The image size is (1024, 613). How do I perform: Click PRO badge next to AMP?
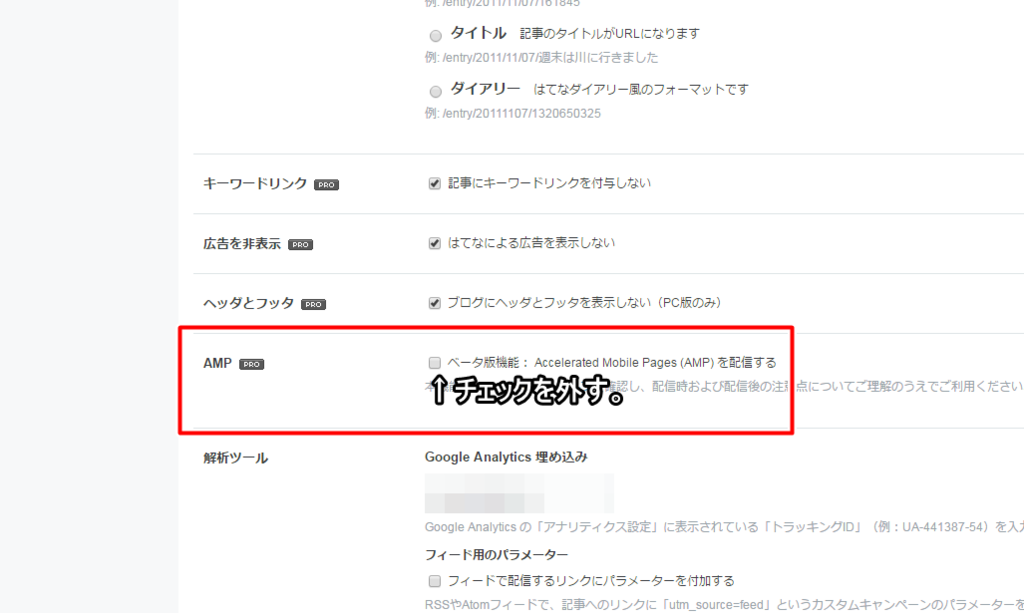[251, 364]
